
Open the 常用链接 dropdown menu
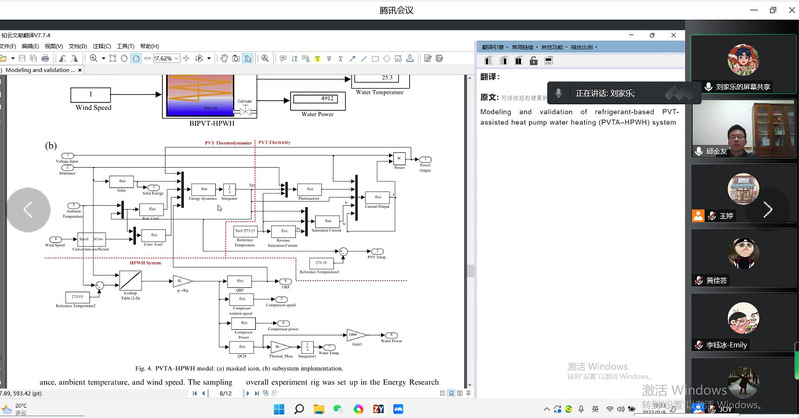pos(524,47)
